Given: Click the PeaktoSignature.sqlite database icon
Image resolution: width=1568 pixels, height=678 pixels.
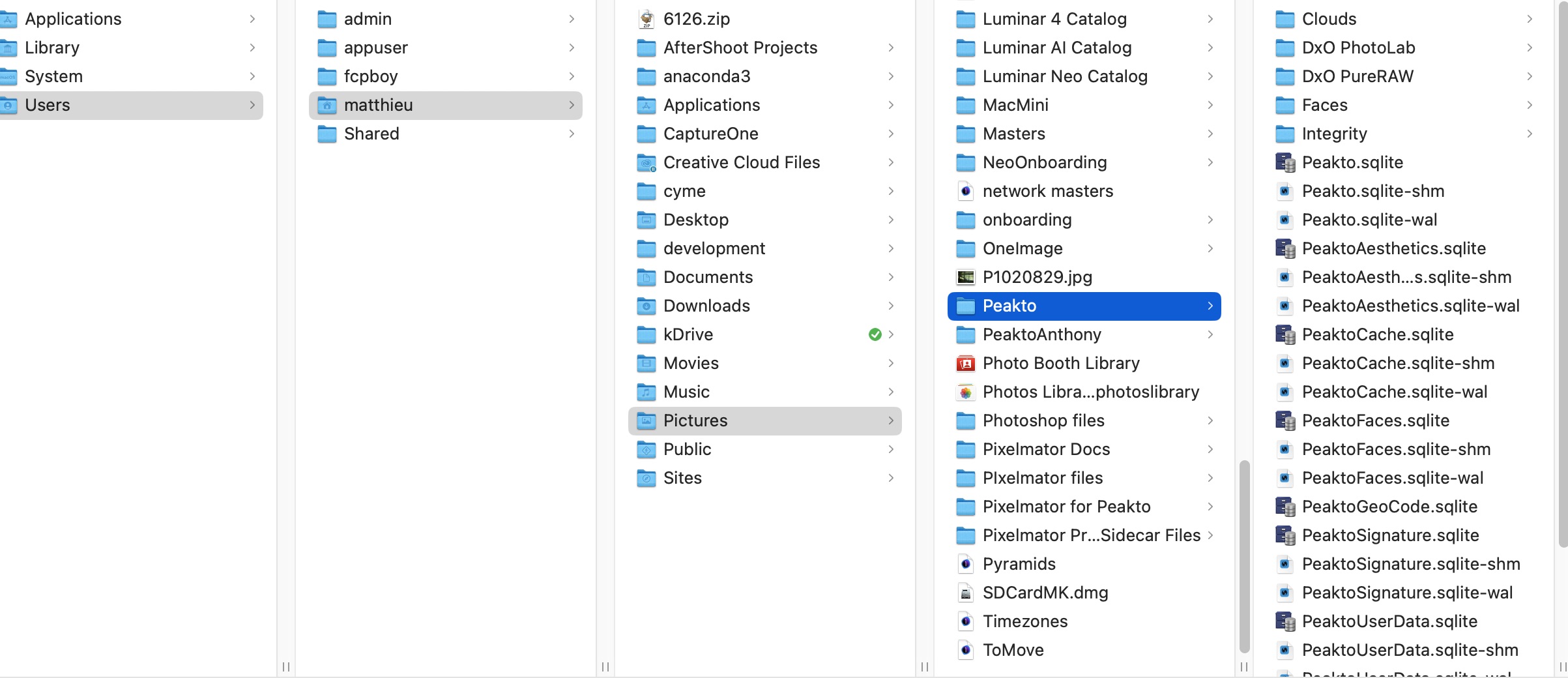Looking at the screenshot, I should [x=1285, y=535].
